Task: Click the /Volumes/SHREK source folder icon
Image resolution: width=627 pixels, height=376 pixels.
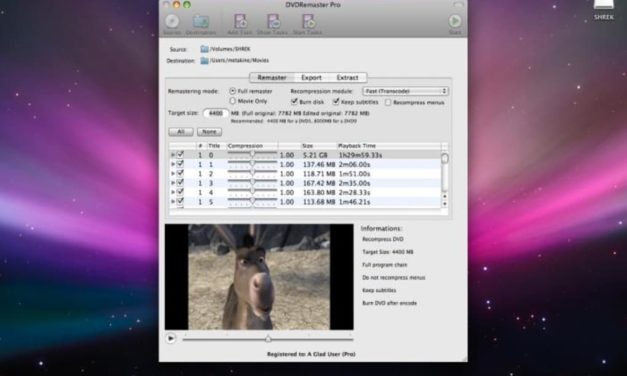Action: [204, 49]
